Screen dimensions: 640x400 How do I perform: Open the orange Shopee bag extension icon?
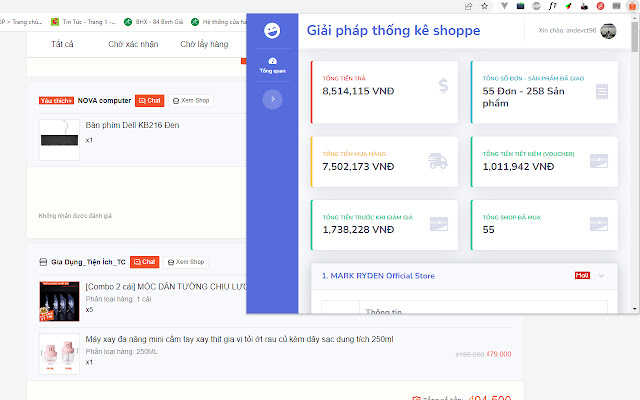point(632,6)
